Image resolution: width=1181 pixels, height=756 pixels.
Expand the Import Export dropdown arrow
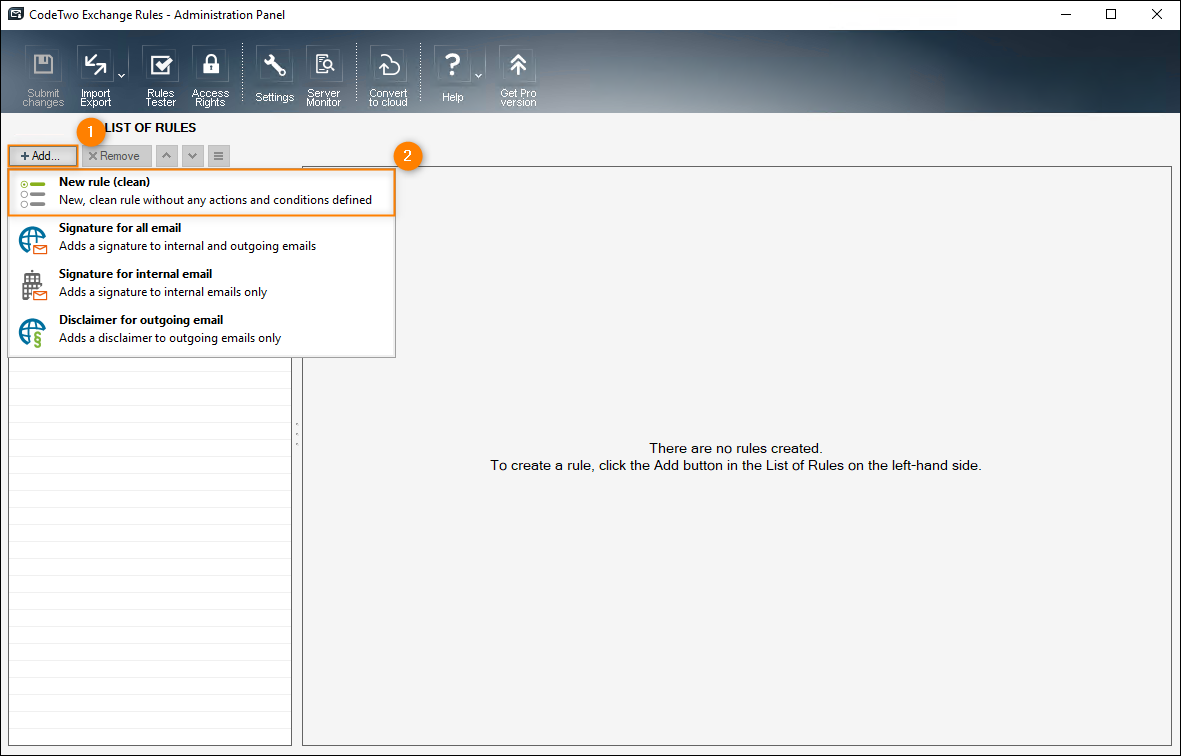121,76
